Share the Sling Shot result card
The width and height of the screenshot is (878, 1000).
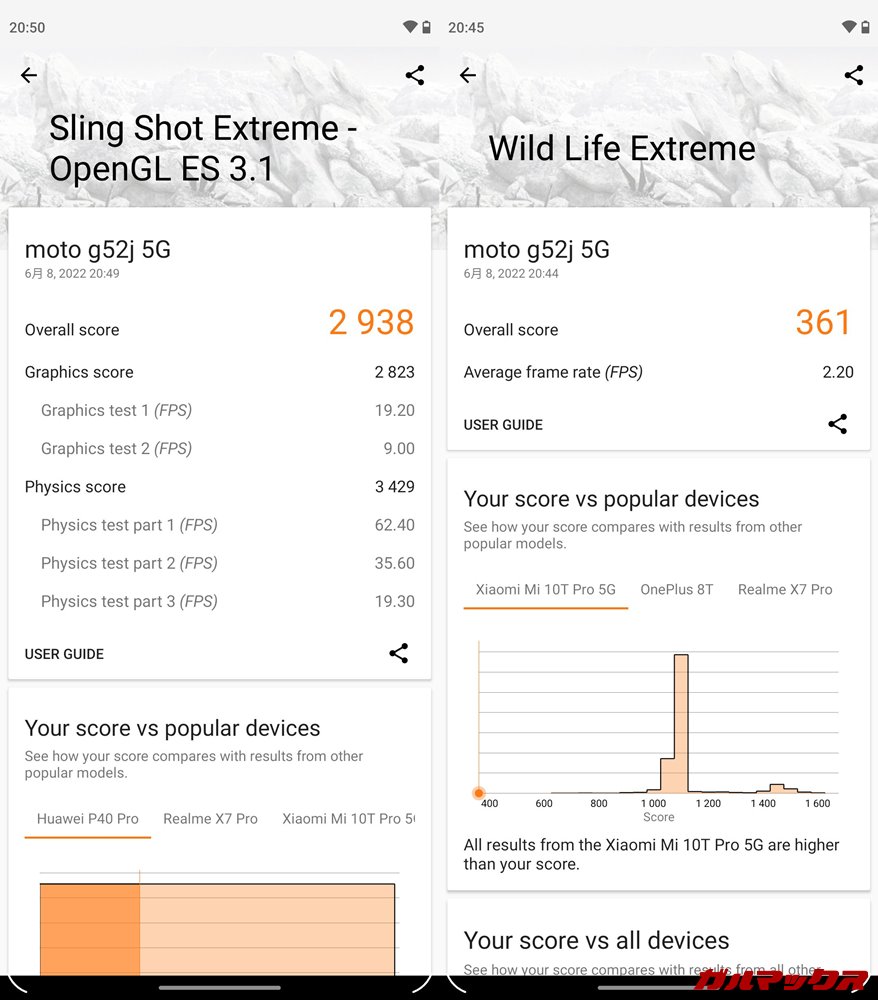tap(398, 654)
